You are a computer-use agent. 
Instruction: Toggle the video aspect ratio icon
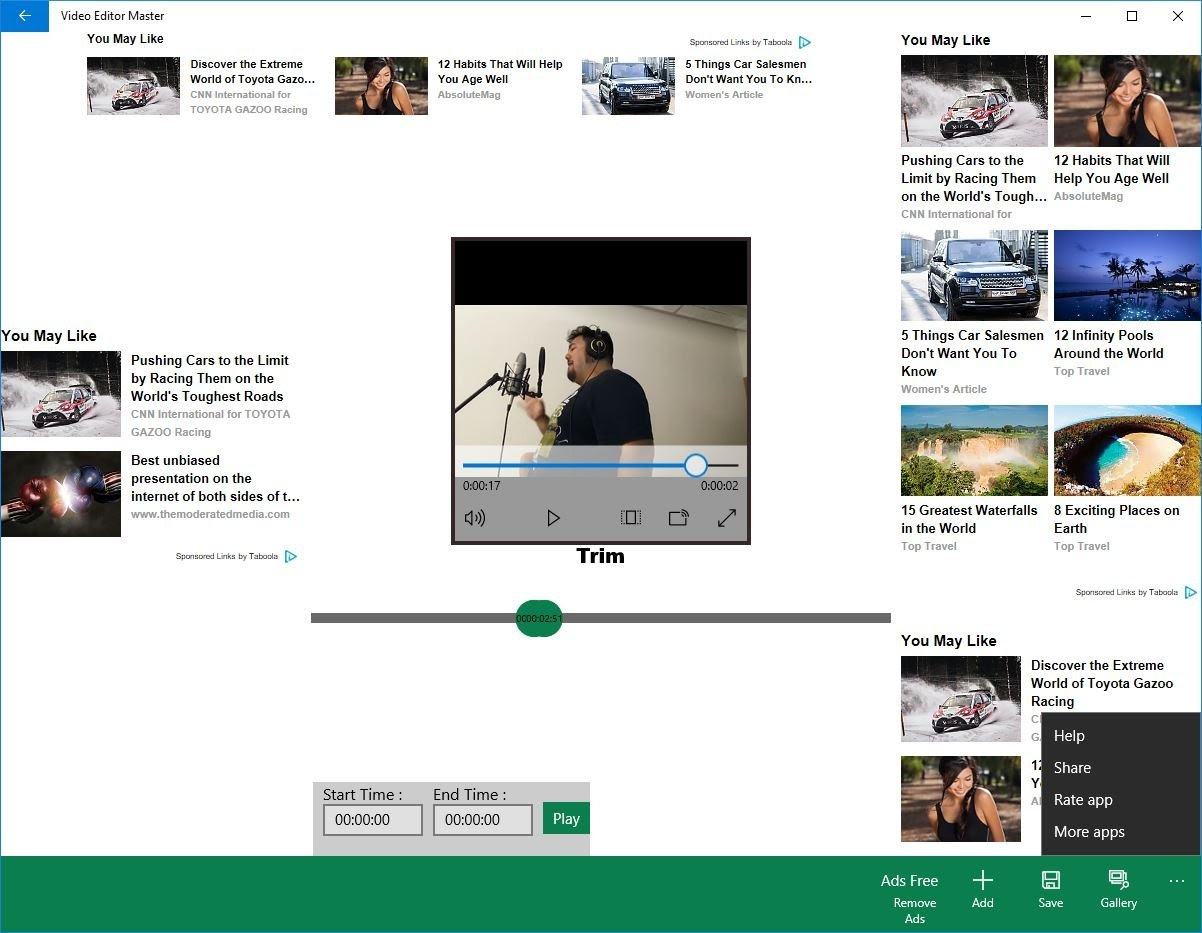click(x=630, y=518)
